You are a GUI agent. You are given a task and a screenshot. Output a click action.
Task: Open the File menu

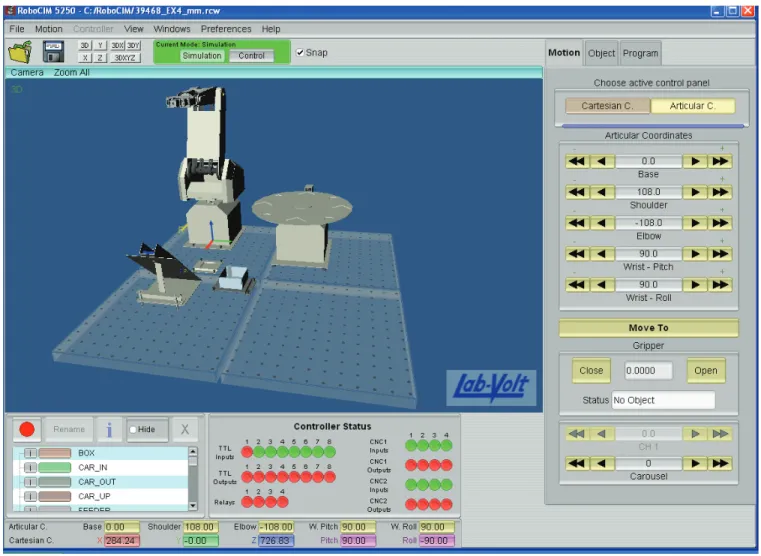point(17,29)
